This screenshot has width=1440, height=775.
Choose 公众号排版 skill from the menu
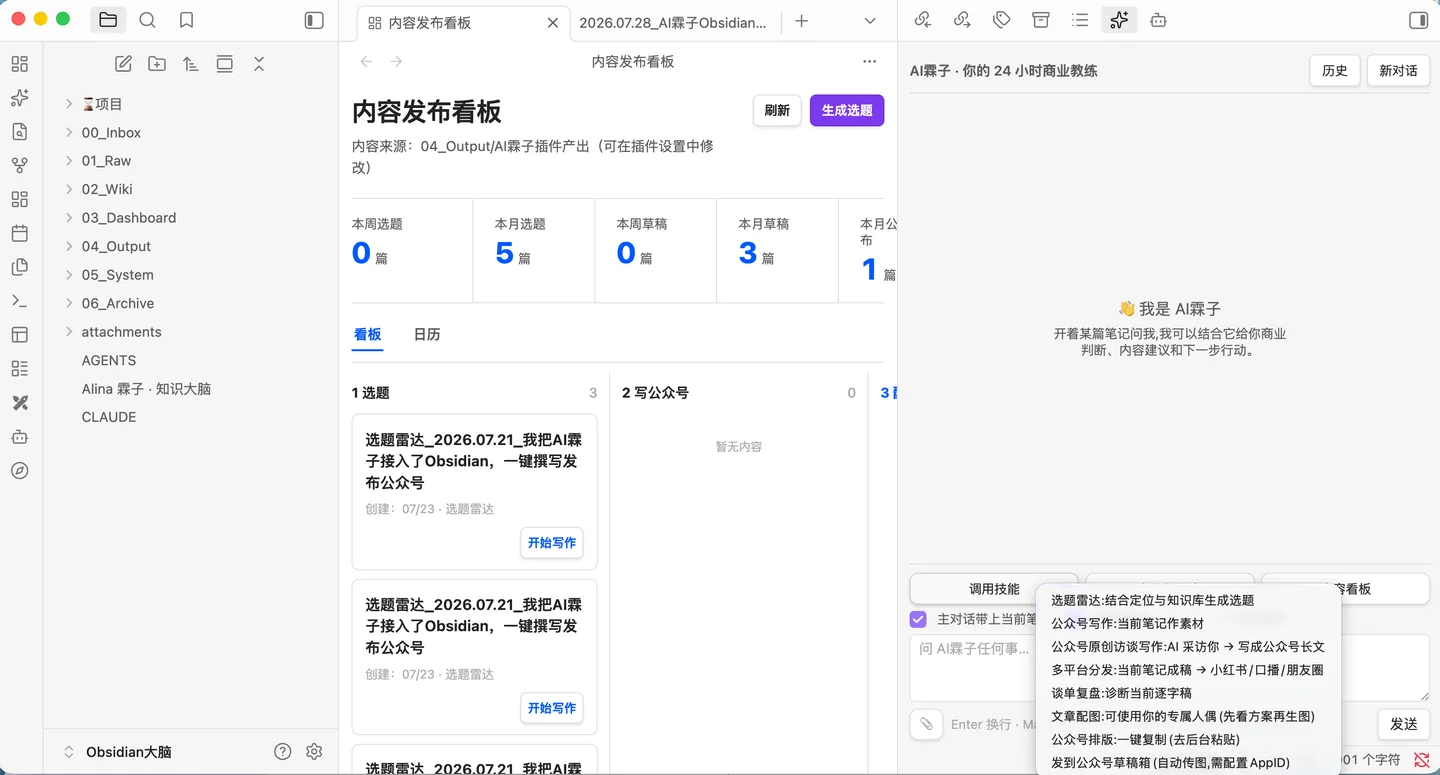[x=1188, y=739]
